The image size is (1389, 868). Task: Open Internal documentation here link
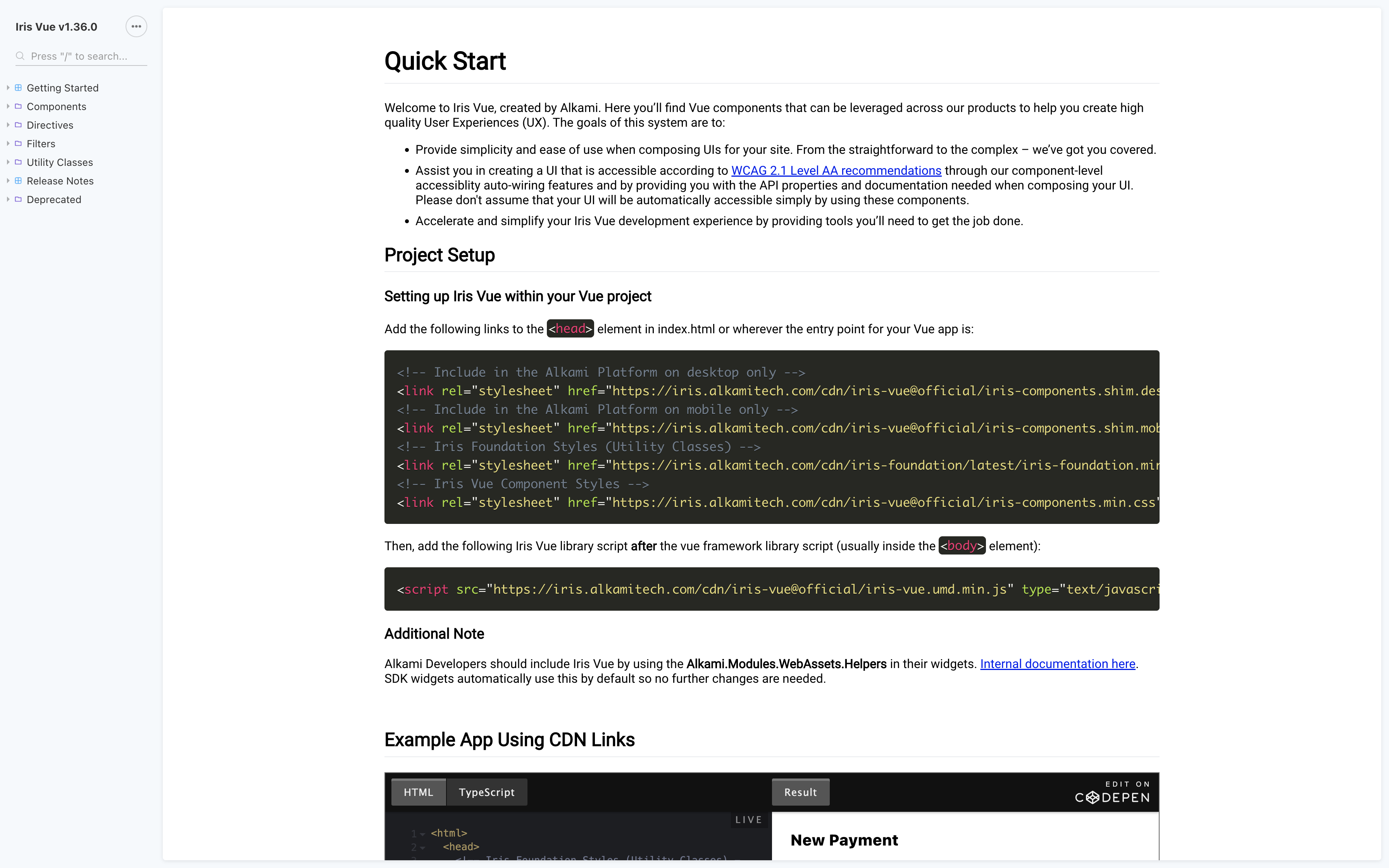tap(1058, 664)
